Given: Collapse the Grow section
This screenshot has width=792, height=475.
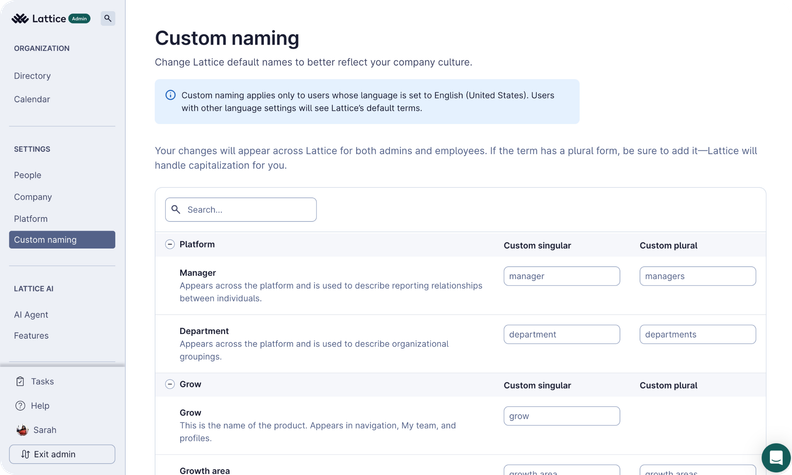Looking at the screenshot, I should point(170,384).
